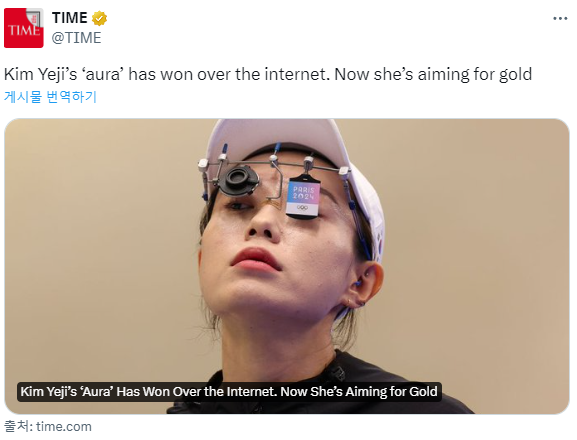Open the article card photo

287,266
